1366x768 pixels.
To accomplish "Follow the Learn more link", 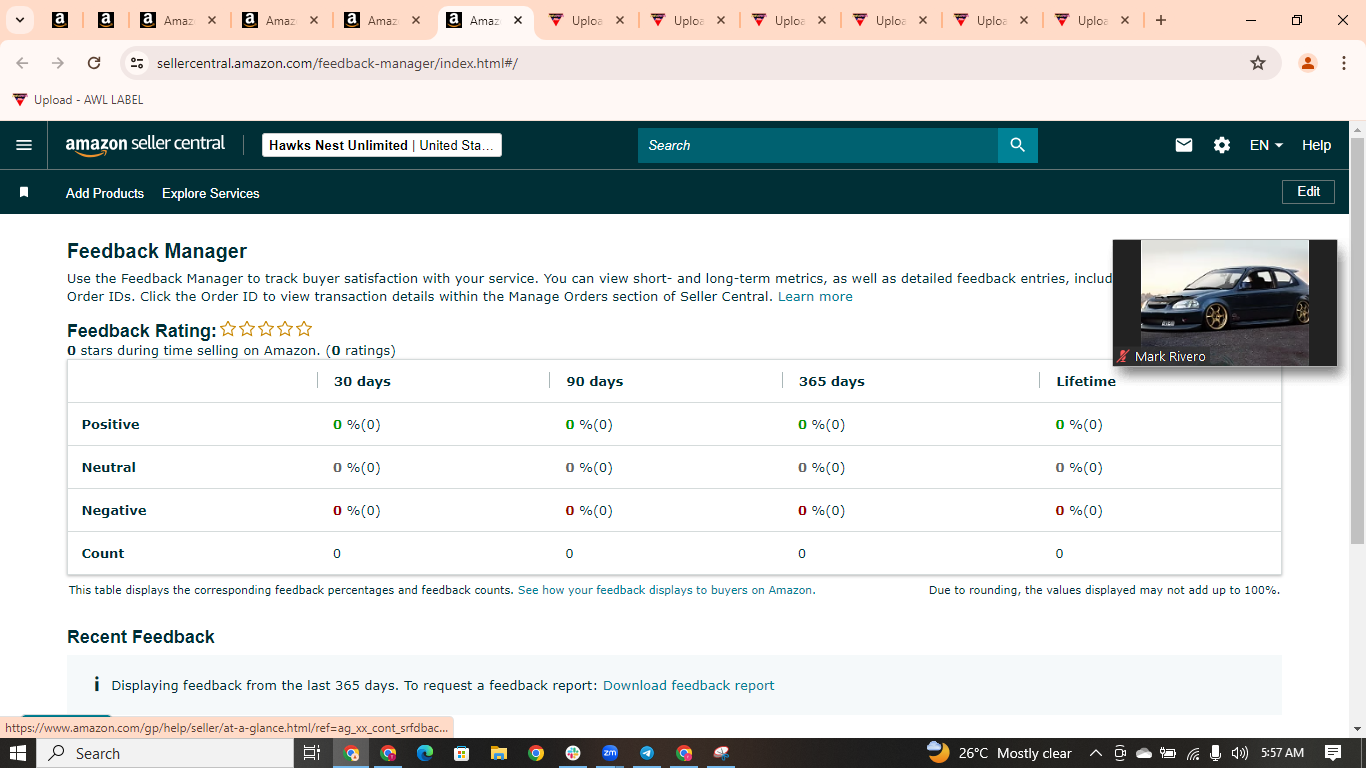I will pyautogui.click(x=815, y=297).
